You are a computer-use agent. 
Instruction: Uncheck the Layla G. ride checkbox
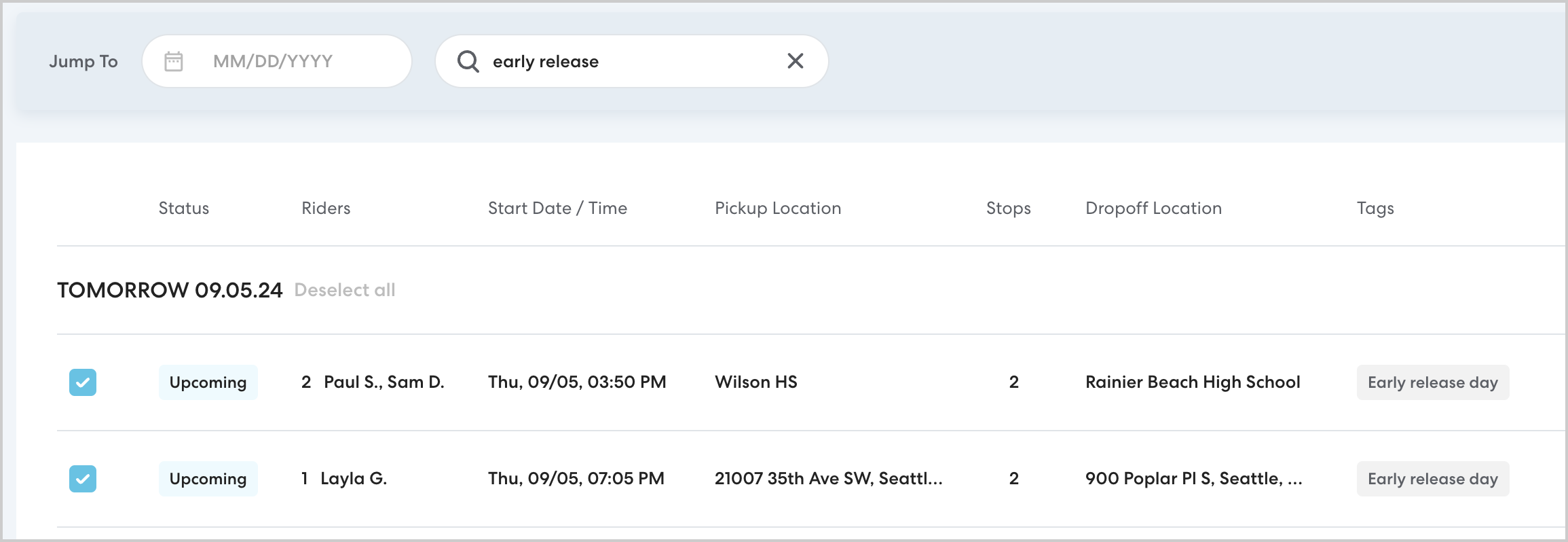pyautogui.click(x=83, y=479)
